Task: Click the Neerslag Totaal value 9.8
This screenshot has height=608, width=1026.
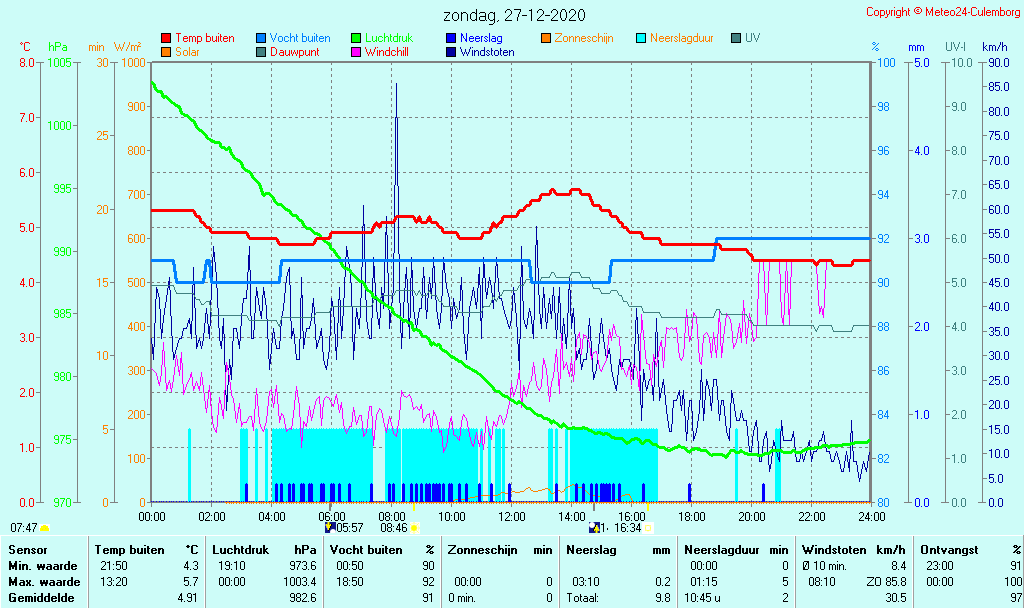Action: [662, 598]
